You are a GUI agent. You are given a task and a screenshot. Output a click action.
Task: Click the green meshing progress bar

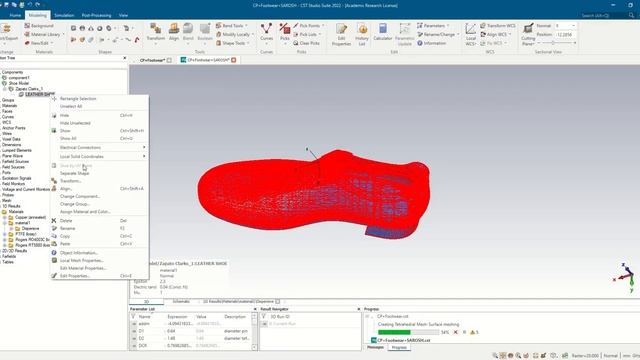pos(409,332)
